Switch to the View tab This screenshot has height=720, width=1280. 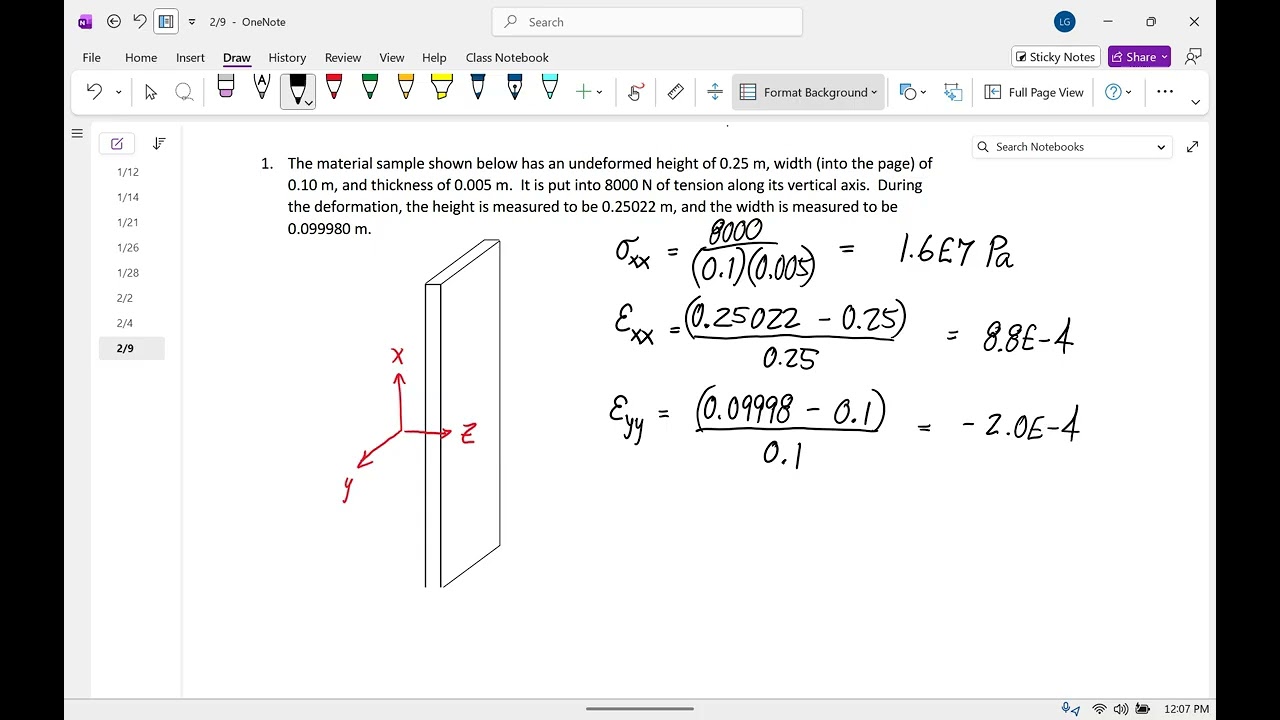click(x=392, y=57)
